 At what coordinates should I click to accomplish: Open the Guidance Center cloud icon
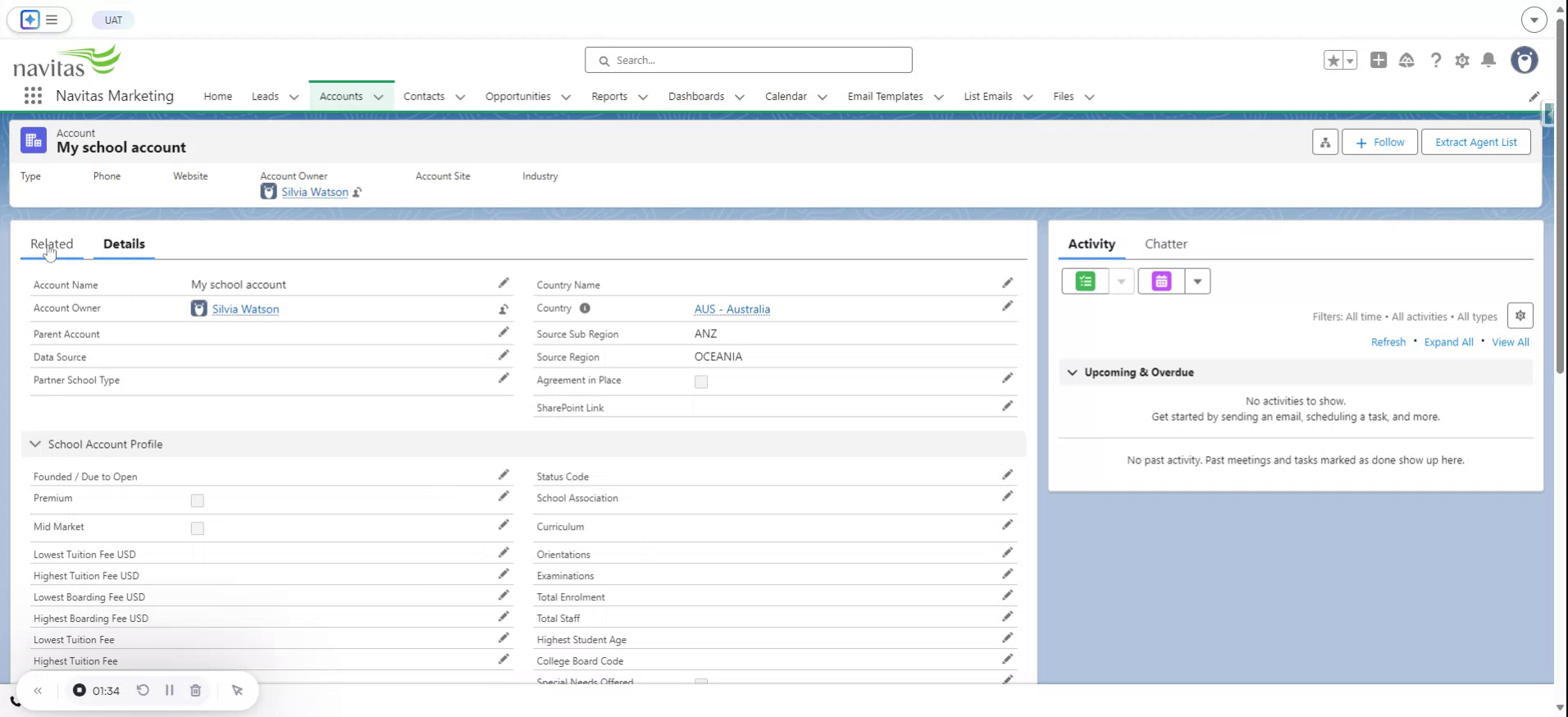coord(1406,60)
